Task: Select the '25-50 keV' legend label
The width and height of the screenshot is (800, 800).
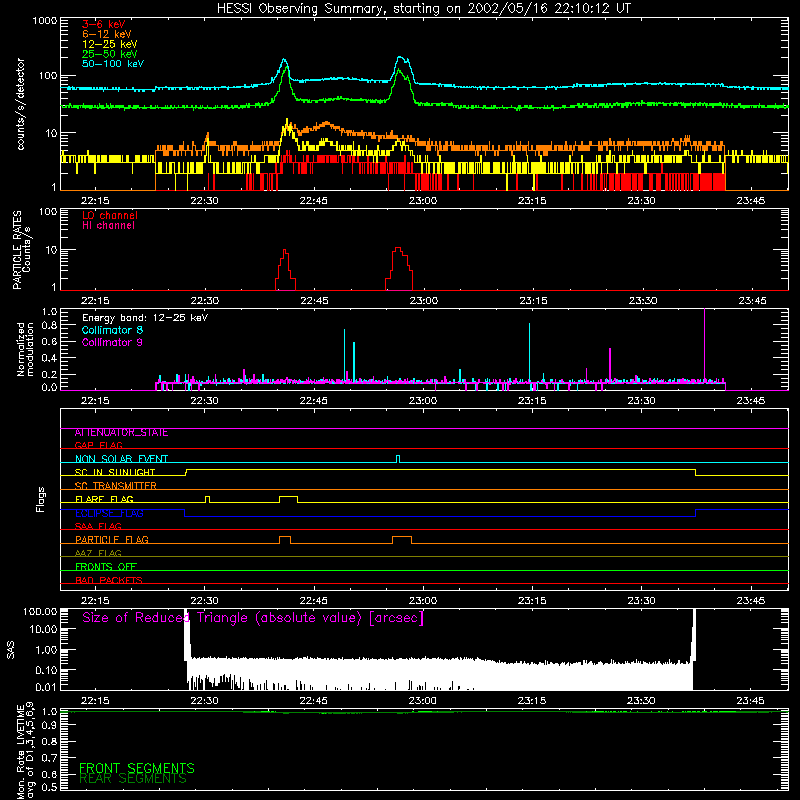Action: click(109, 54)
